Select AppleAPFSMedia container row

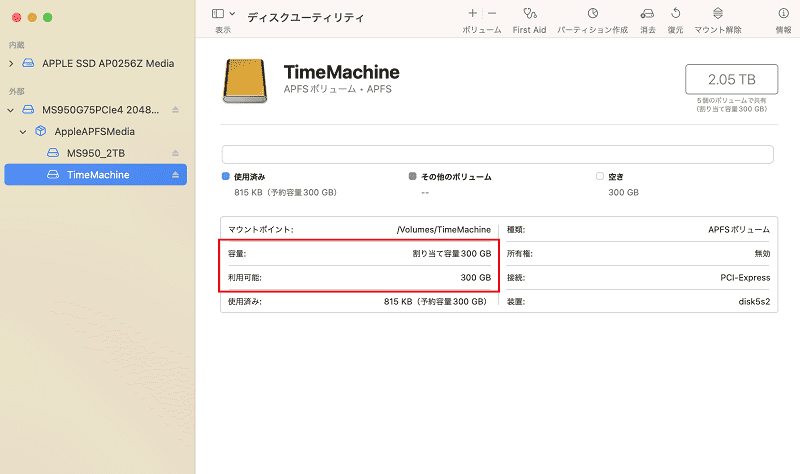(x=95, y=132)
